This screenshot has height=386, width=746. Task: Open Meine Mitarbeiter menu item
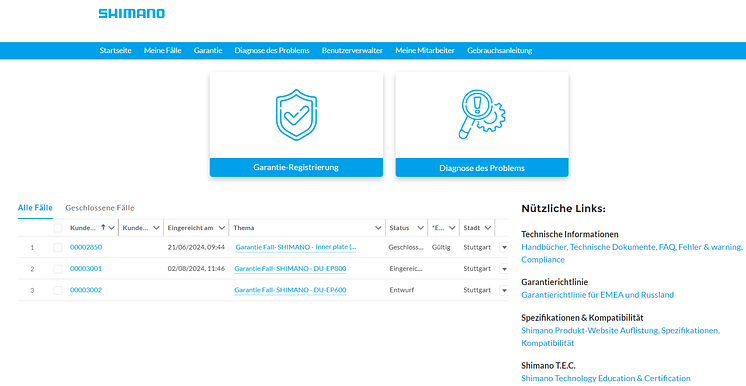tap(425, 50)
